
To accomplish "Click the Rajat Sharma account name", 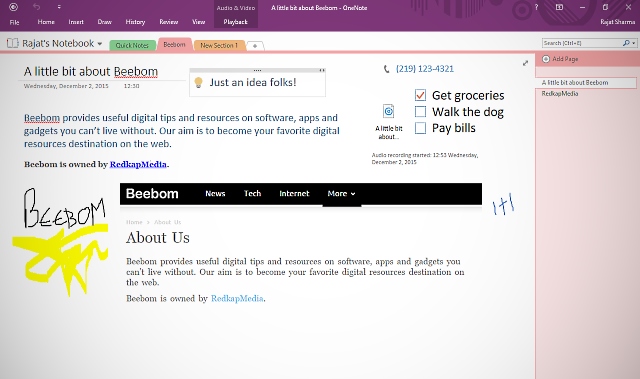I will coord(618,22).
